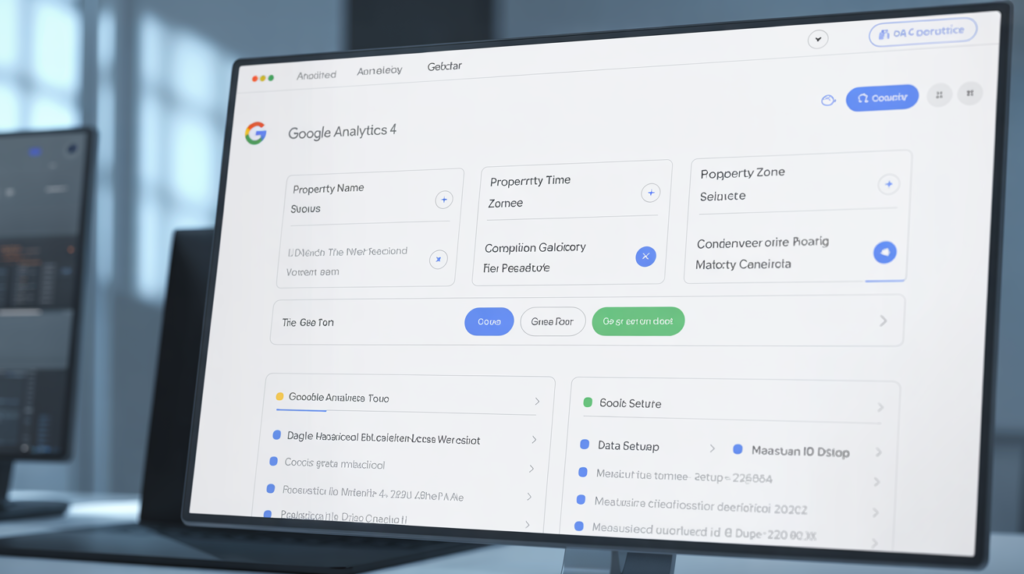The height and width of the screenshot is (574, 1024).
Task: Expand the Rooustic lio Mntenhr row chevron
Action: coord(529,497)
